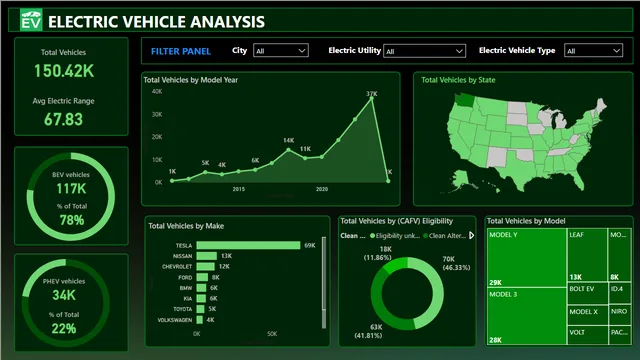Click the EV logo icon in header

[x=31, y=20]
